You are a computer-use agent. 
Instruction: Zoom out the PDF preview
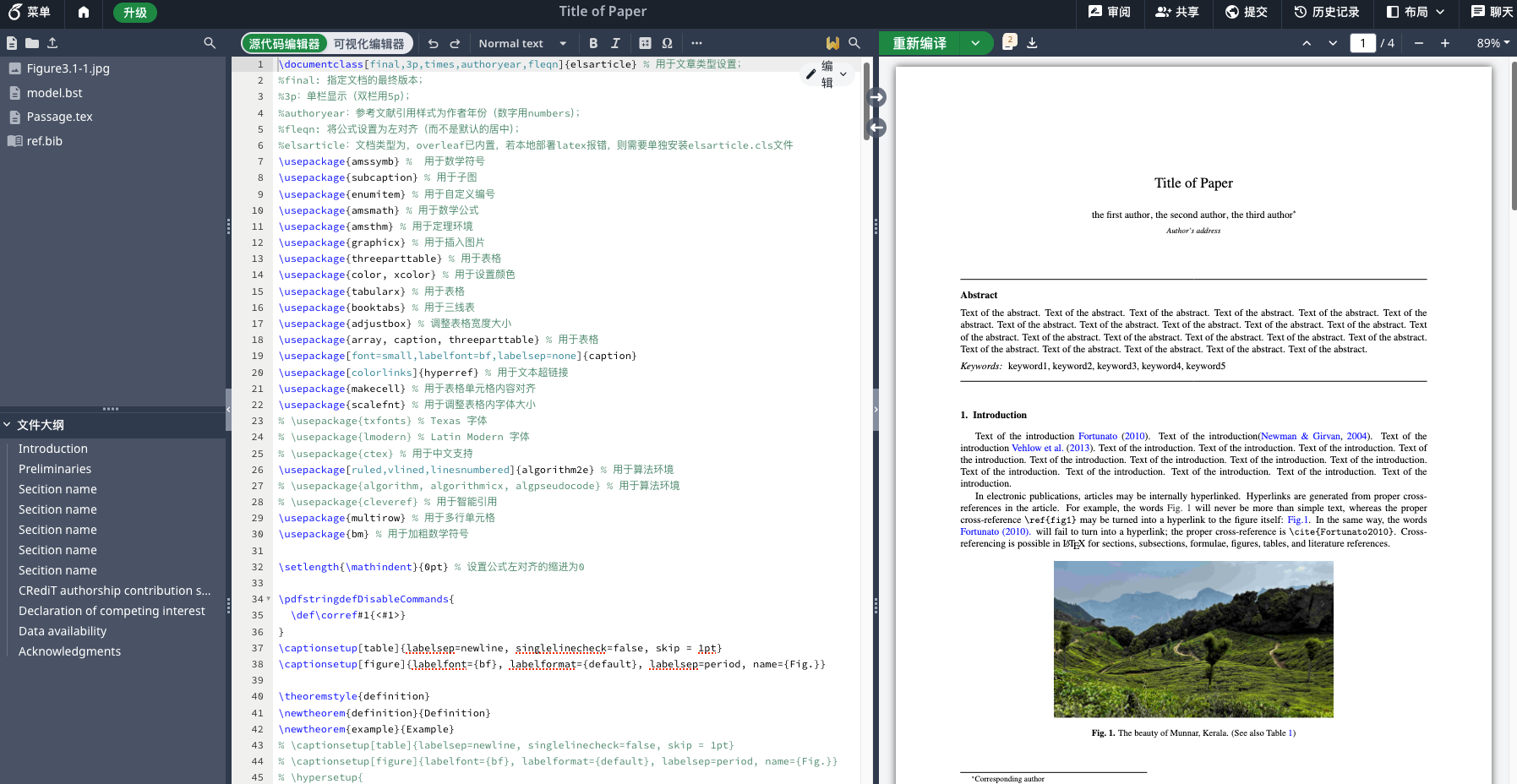(x=1419, y=43)
